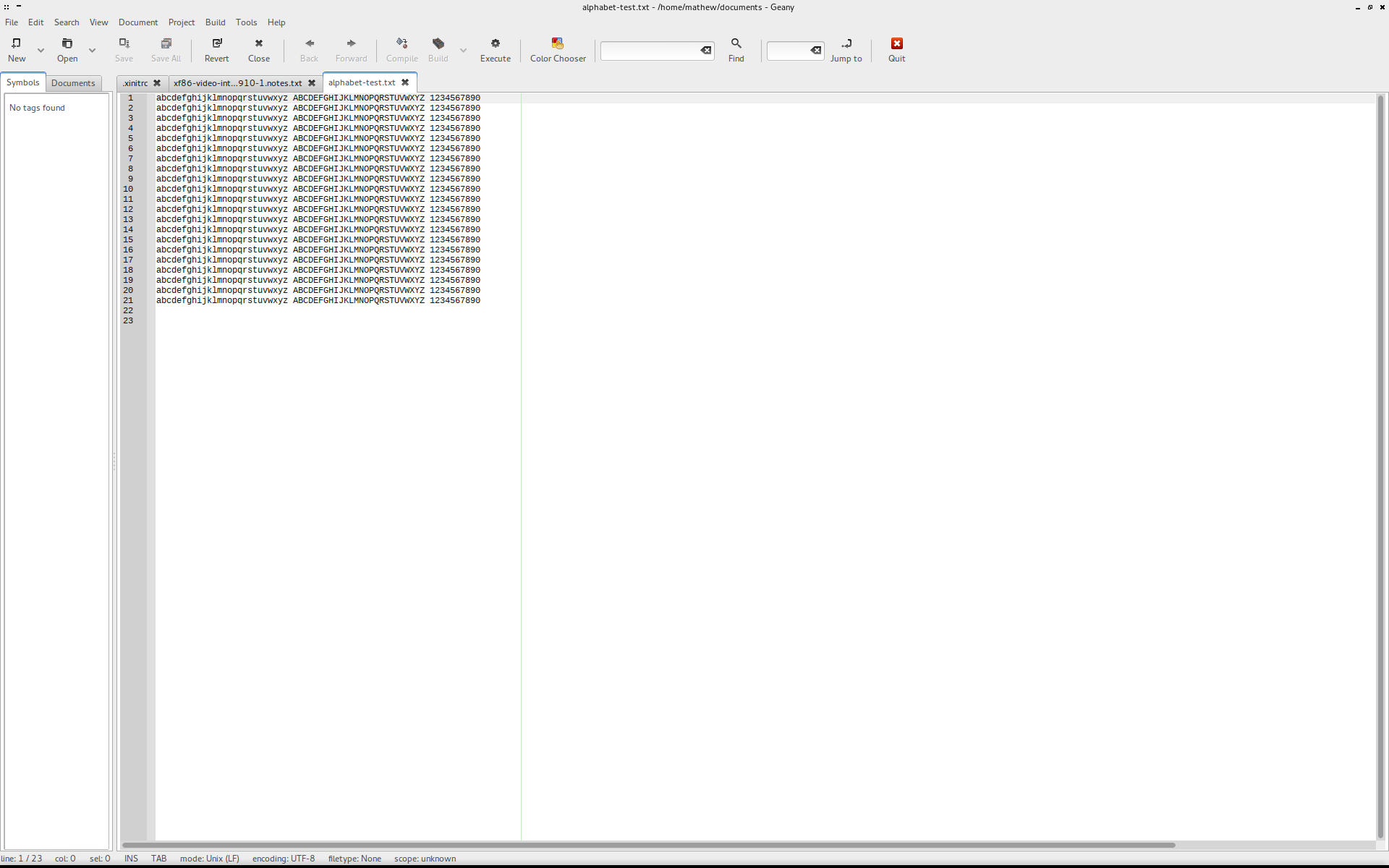Click the Jump to line icon

coord(846,44)
